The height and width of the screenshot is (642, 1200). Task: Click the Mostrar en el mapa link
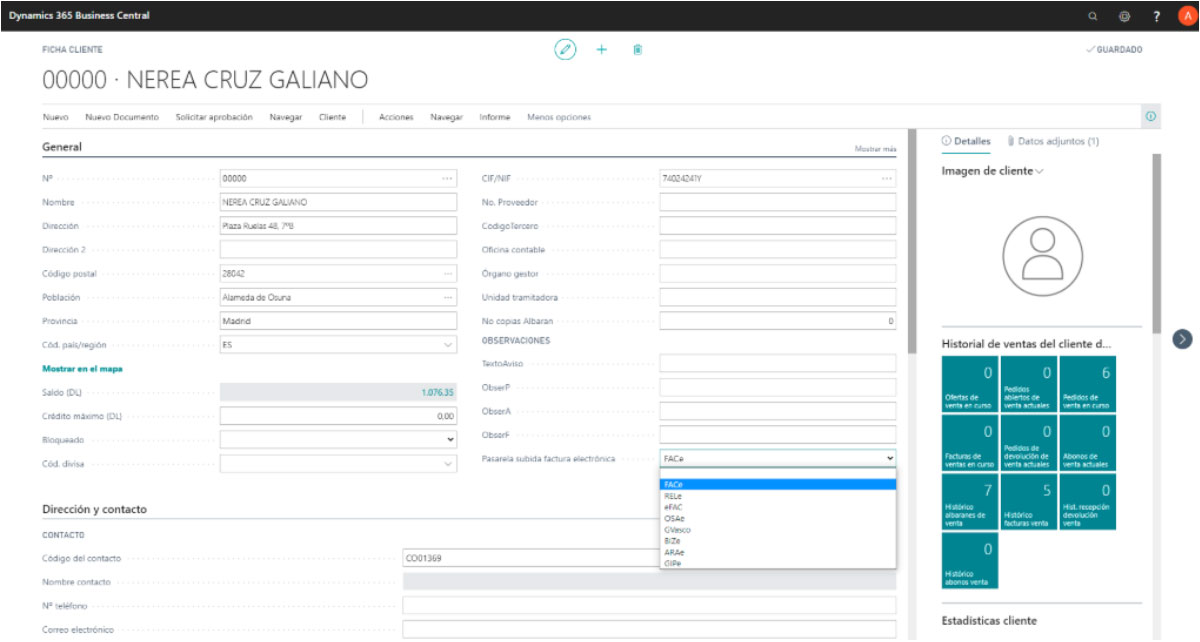click(x=82, y=369)
